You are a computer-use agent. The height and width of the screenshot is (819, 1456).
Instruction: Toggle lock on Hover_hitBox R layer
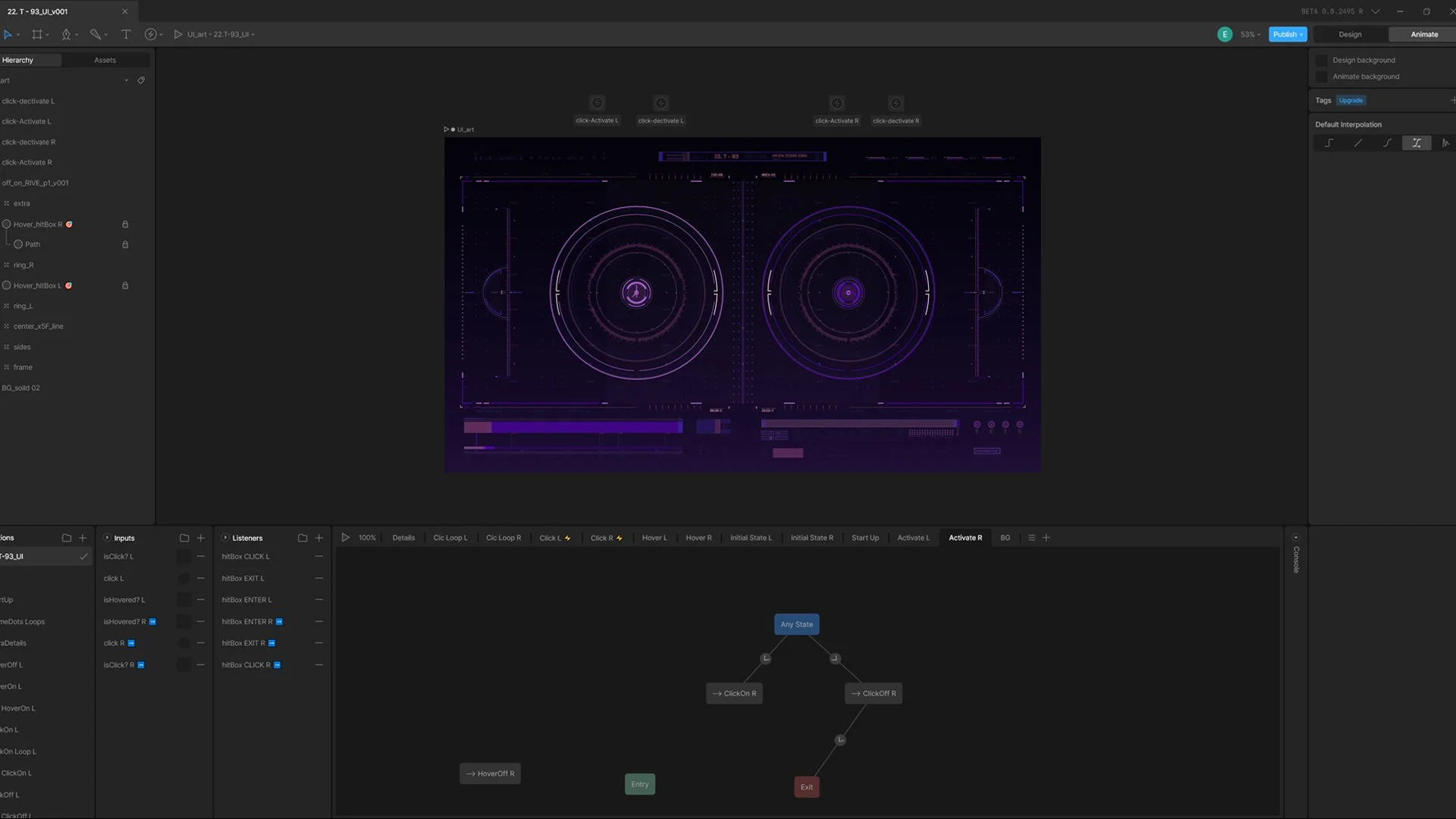(125, 224)
